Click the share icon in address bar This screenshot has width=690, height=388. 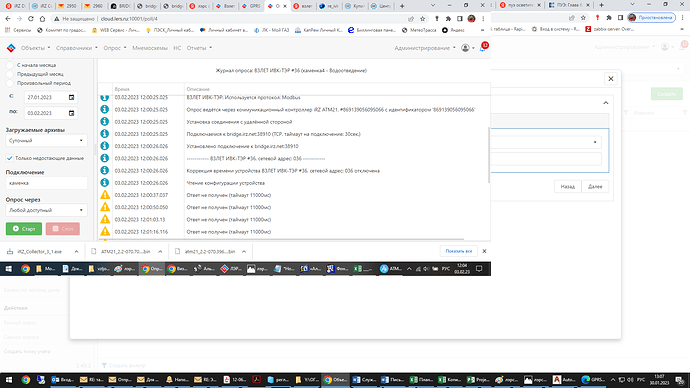(x=411, y=19)
